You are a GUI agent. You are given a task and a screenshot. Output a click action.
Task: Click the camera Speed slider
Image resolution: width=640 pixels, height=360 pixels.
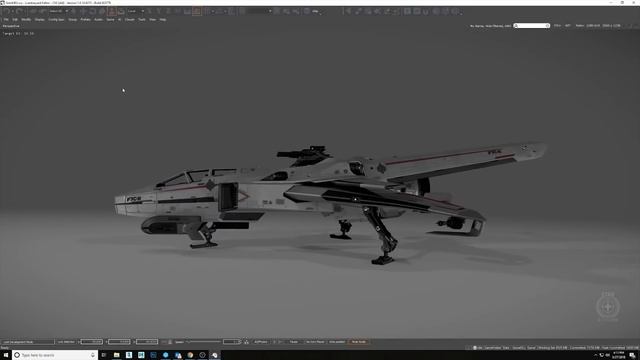(x=204, y=342)
